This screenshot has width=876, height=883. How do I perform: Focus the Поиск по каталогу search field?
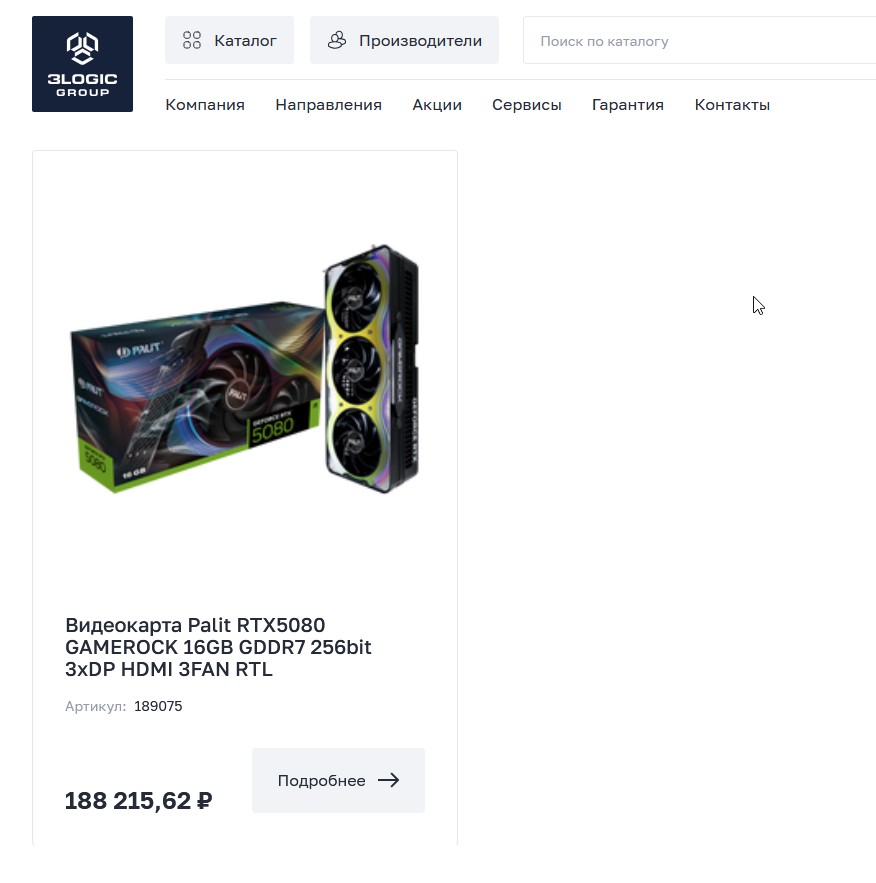click(699, 40)
